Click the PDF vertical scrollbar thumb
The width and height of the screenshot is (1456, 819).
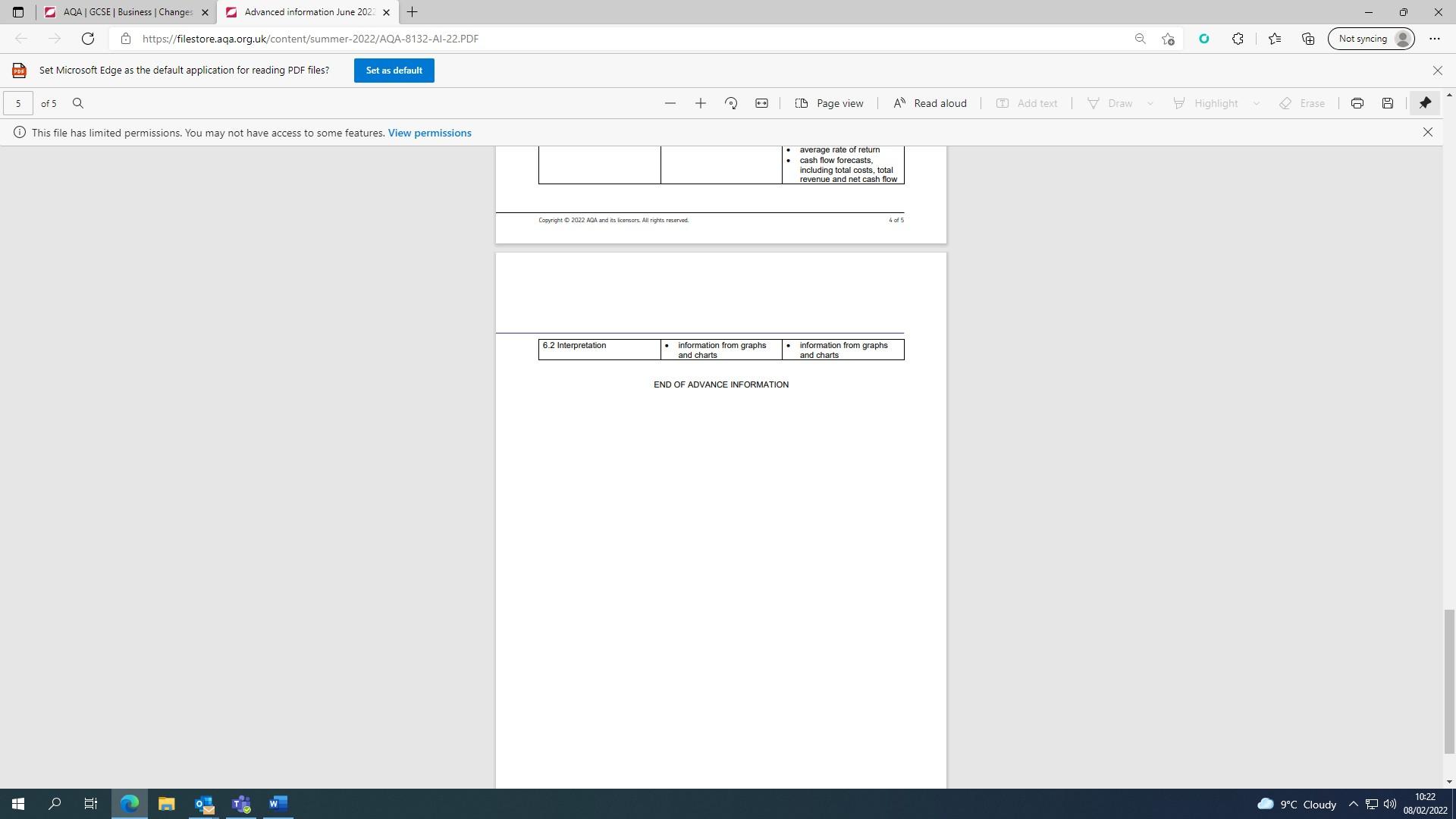coord(1448,680)
